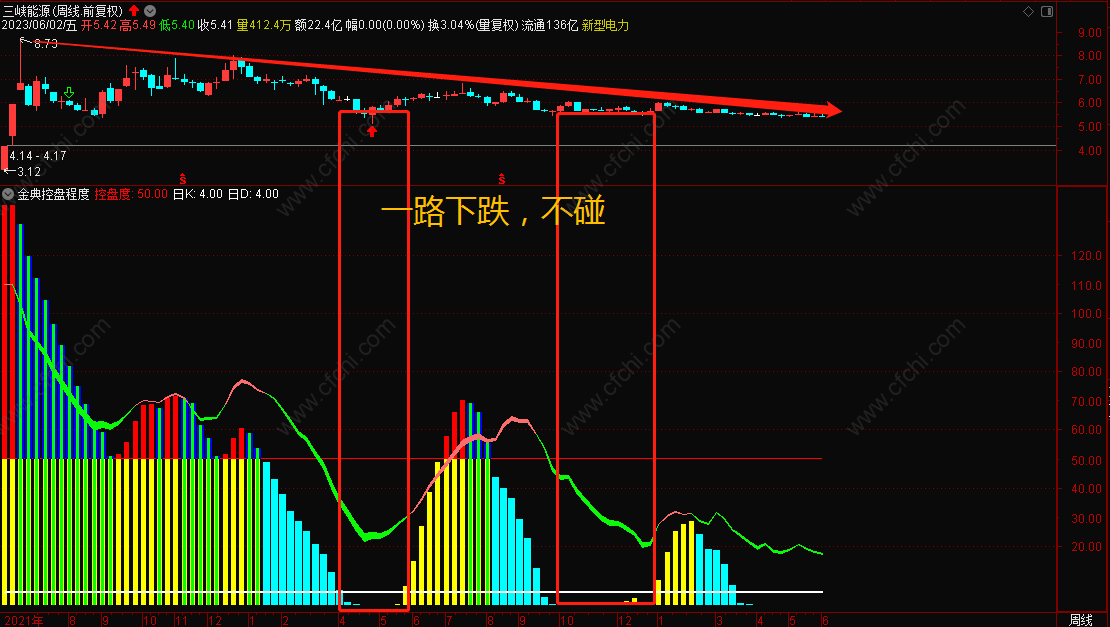Click the 量412.4万 volume value
The height and width of the screenshot is (627, 1110).
(x=263, y=25)
